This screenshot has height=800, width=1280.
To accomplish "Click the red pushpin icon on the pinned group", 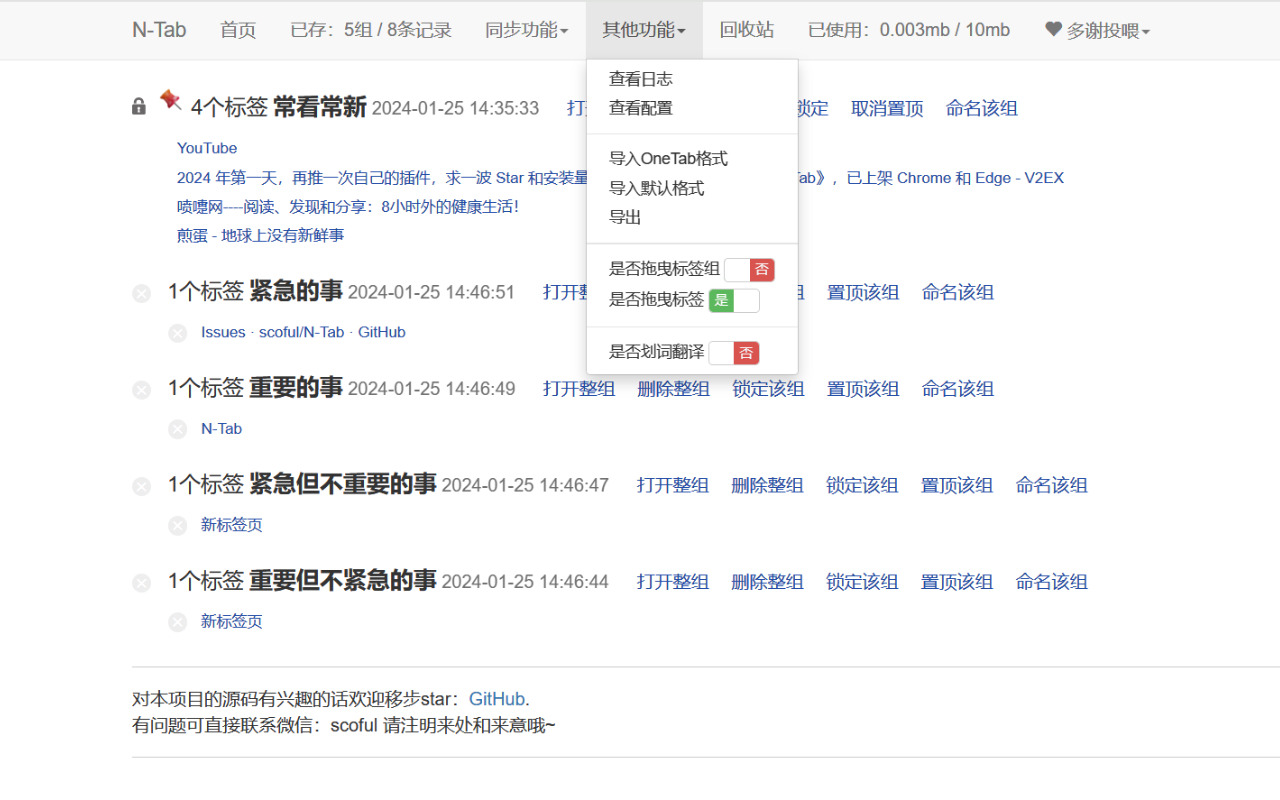I will tap(169, 100).
